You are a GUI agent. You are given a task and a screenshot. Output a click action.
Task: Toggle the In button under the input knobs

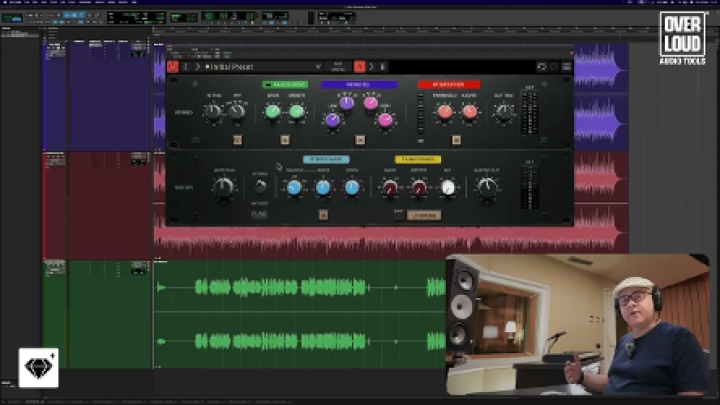[237, 140]
